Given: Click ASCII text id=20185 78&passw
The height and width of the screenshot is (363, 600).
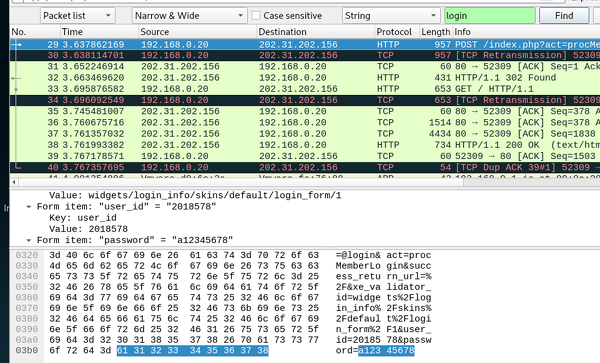Looking at the screenshot, I should (383, 340).
